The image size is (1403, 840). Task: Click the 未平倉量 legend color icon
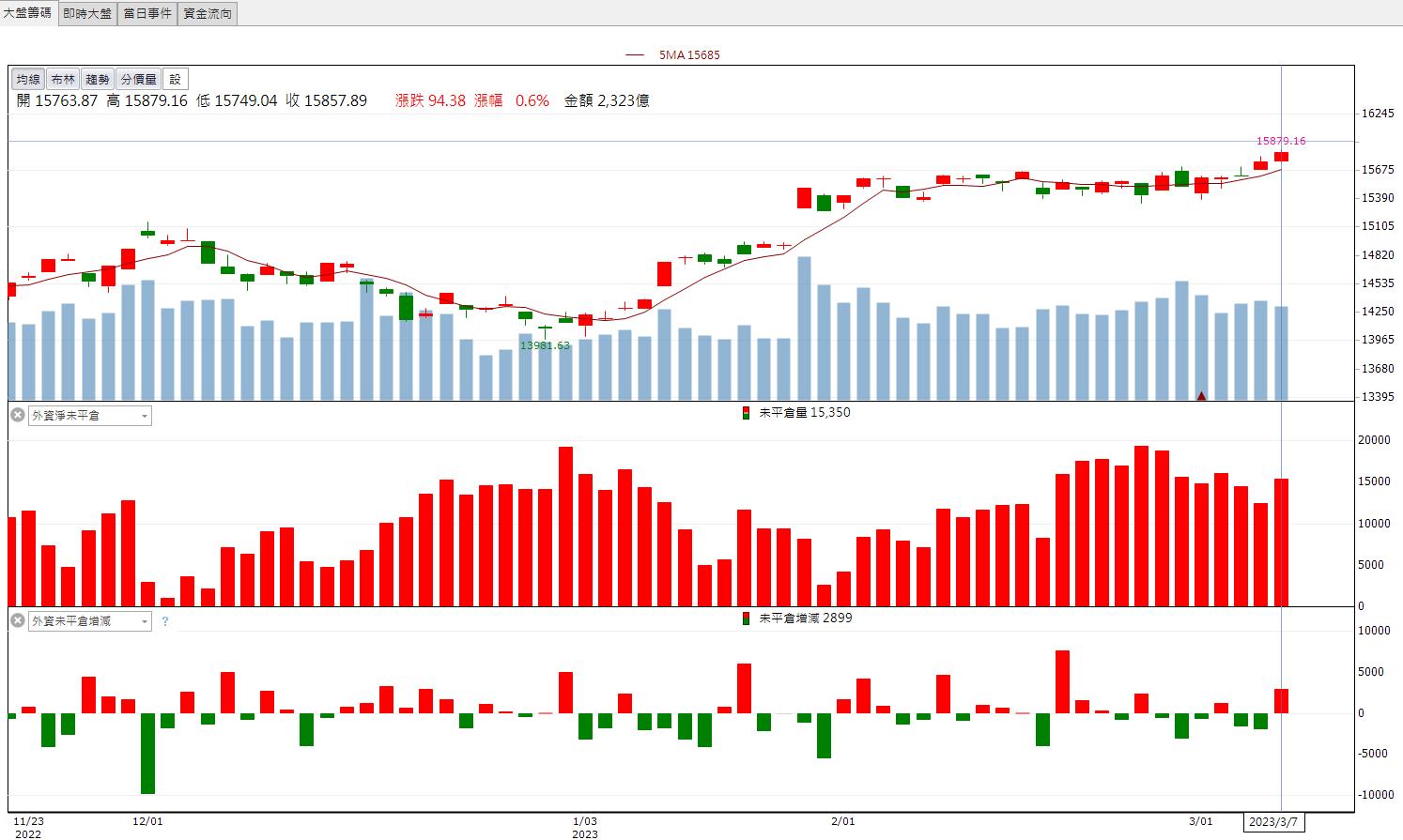tap(747, 412)
